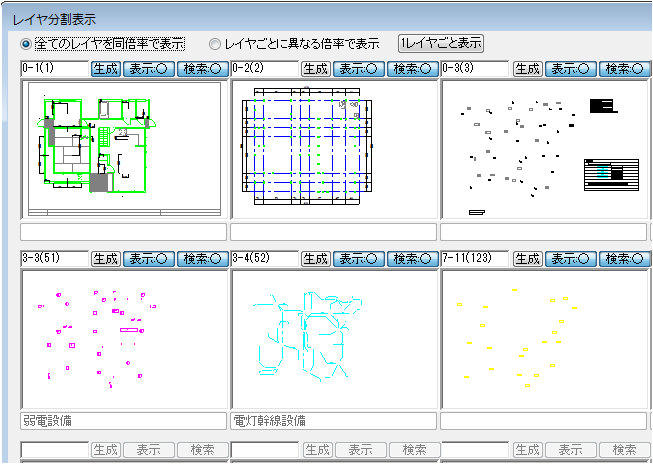This screenshot has width=653, height=464.
Task: Click 生成 button for layer 7-11(123)
Action: (527, 259)
